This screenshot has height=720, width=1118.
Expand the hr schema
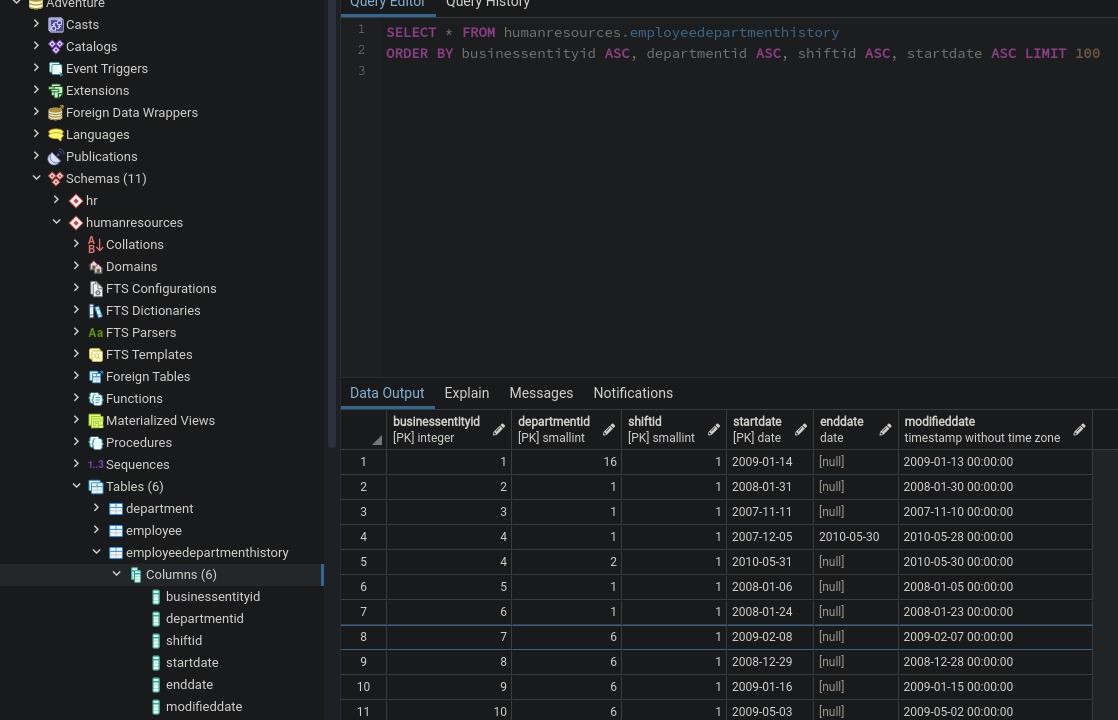pyautogui.click(x=56, y=200)
